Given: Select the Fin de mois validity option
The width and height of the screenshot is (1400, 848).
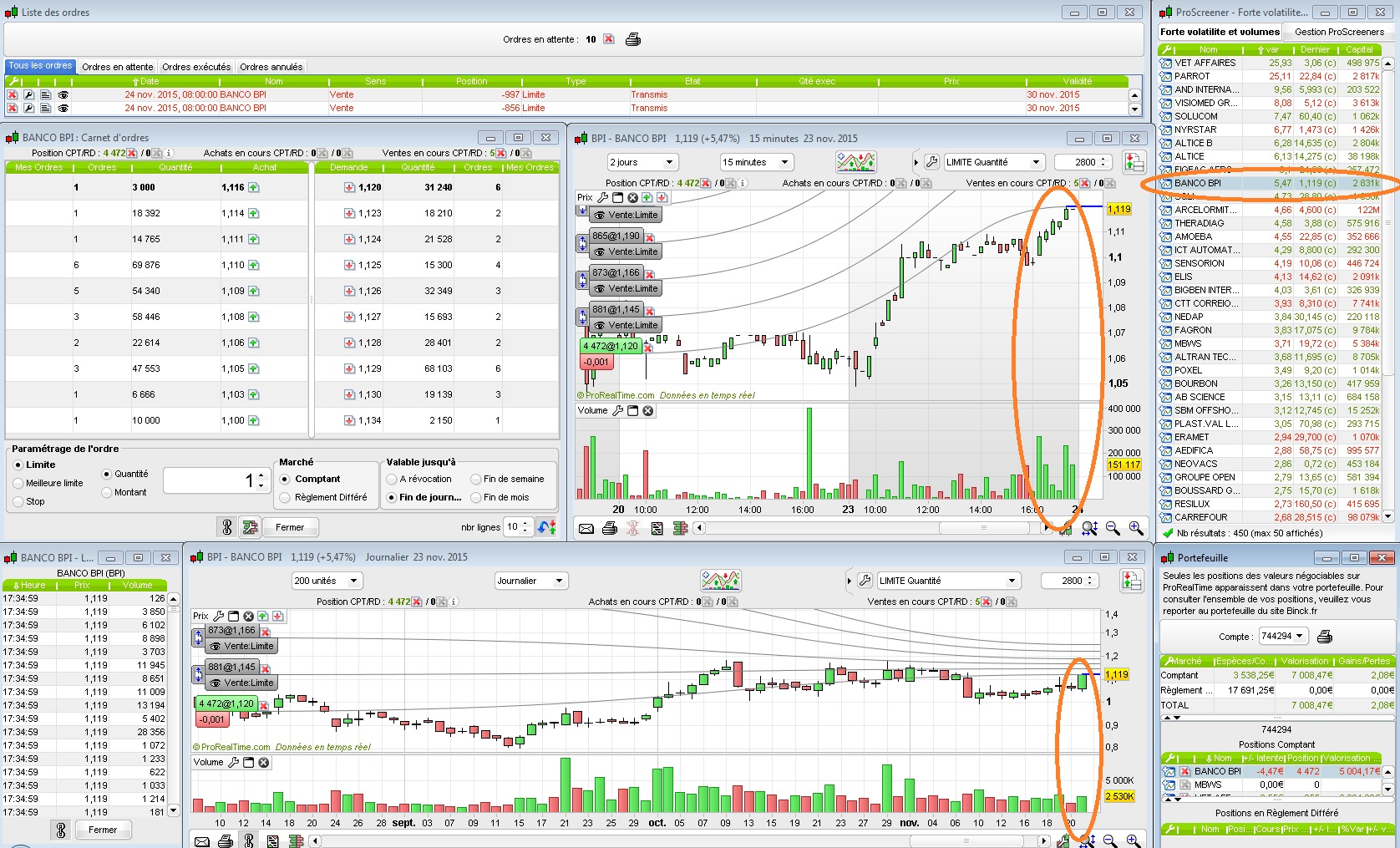Looking at the screenshot, I should [x=475, y=497].
